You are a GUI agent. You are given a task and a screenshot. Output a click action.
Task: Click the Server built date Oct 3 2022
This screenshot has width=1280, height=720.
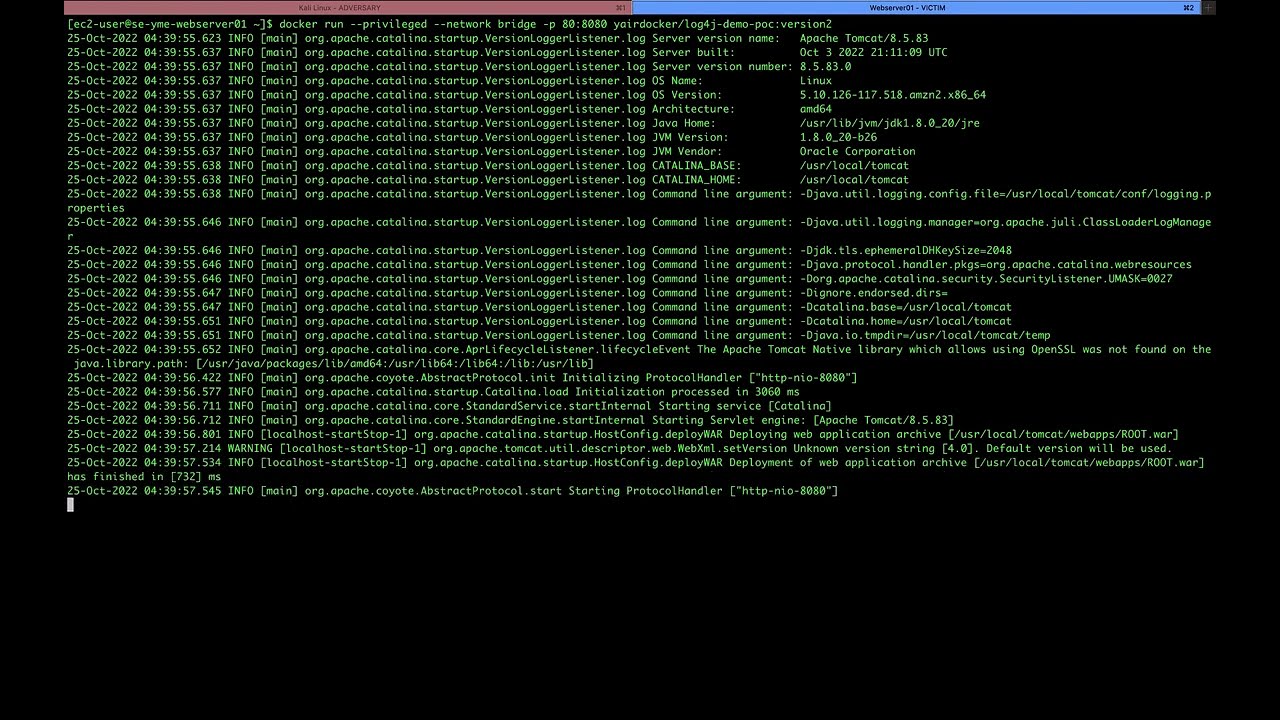(x=874, y=52)
